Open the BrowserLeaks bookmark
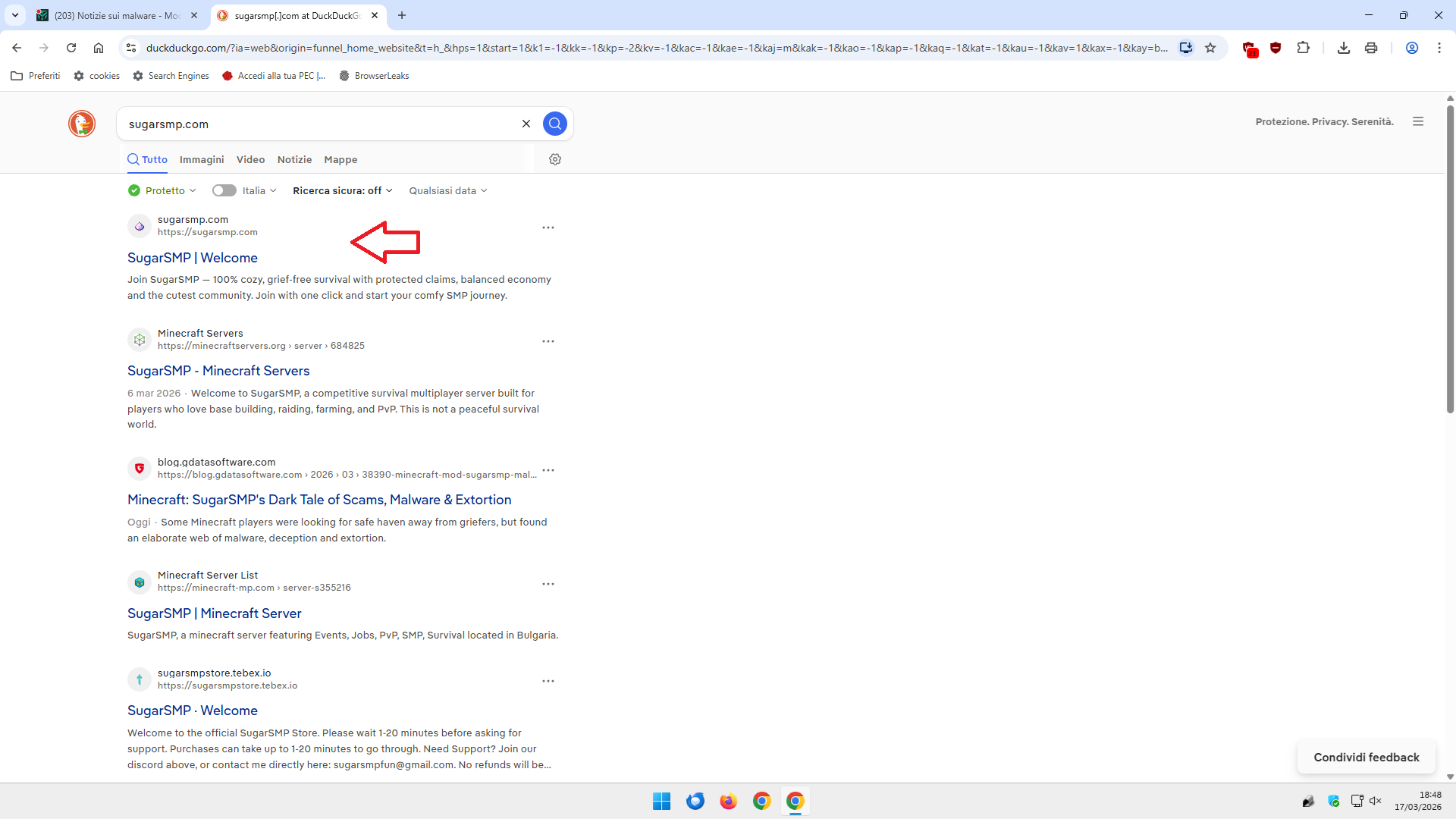The height and width of the screenshot is (819, 1456). tap(374, 76)
